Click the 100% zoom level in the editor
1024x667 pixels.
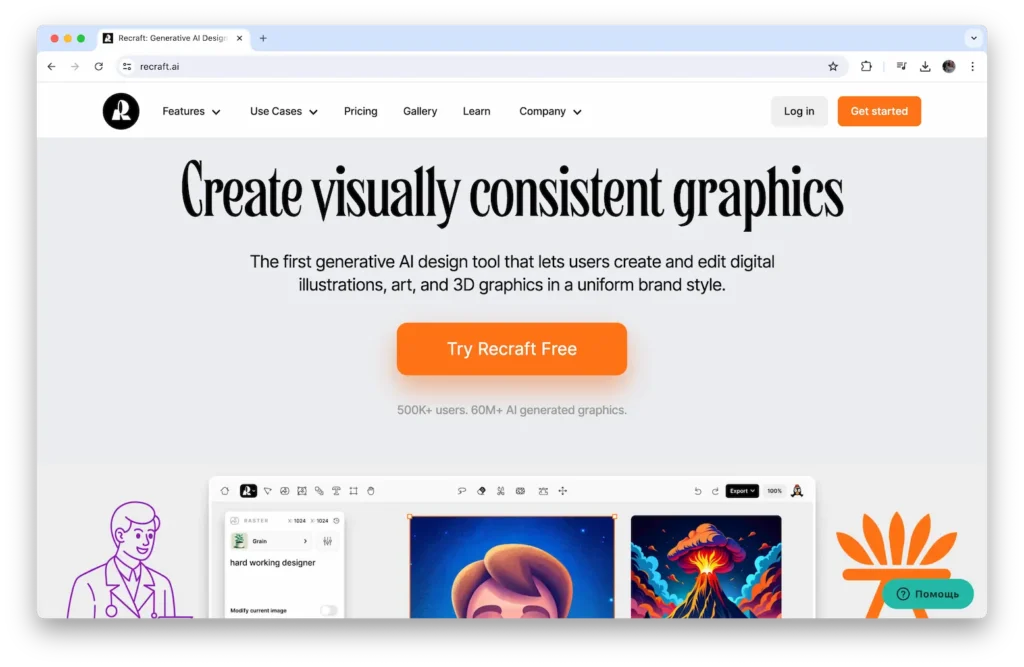774,491
